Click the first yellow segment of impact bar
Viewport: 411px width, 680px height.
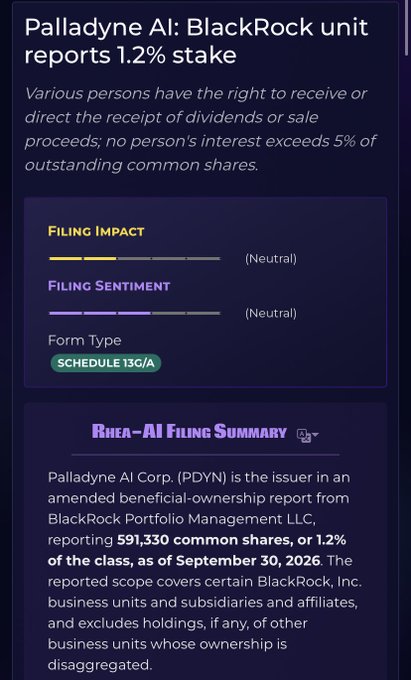coord(65,258)
